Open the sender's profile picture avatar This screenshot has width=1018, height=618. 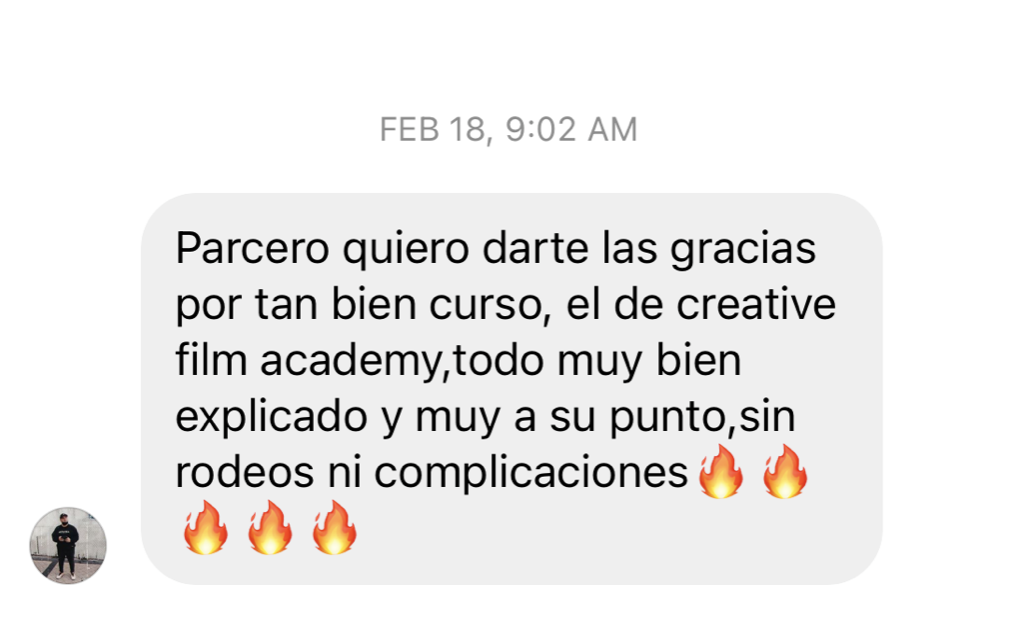[68, 545]
